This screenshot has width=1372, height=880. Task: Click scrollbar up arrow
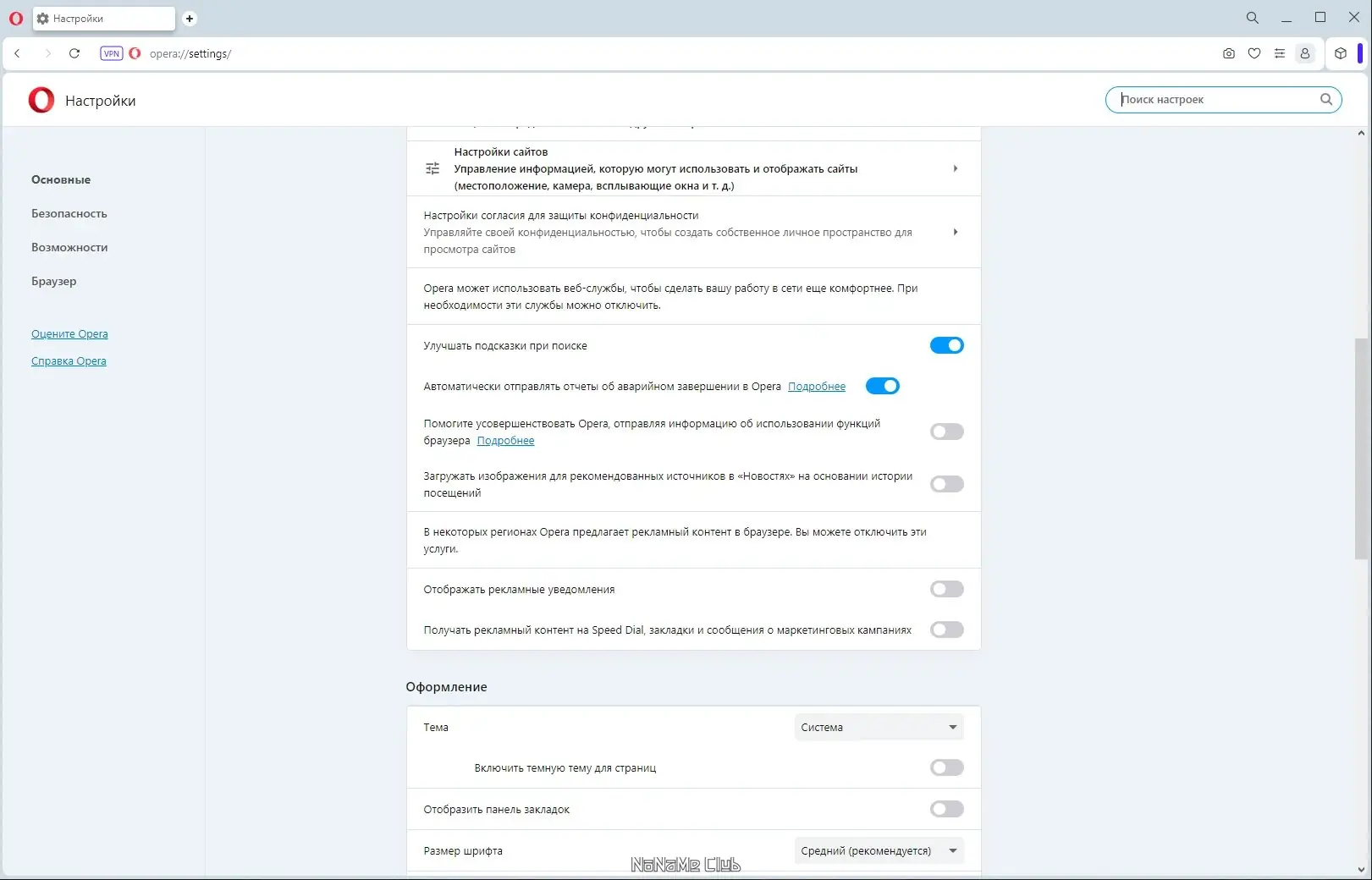[1361, 133]
